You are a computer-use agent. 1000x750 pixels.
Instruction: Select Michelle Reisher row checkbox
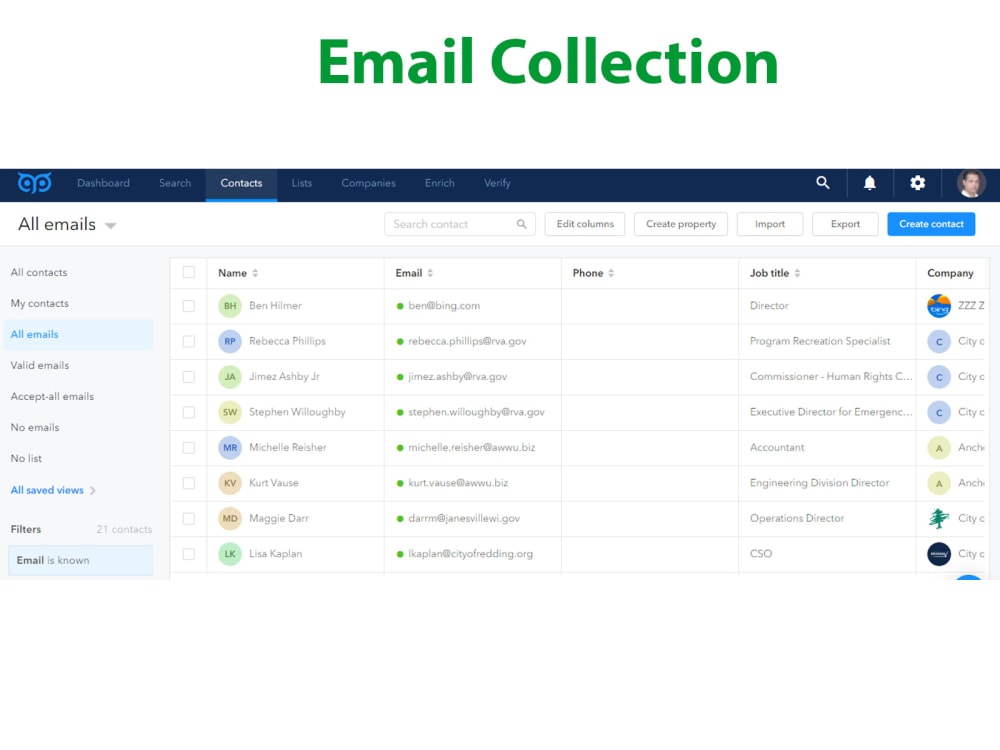point(189,448)
